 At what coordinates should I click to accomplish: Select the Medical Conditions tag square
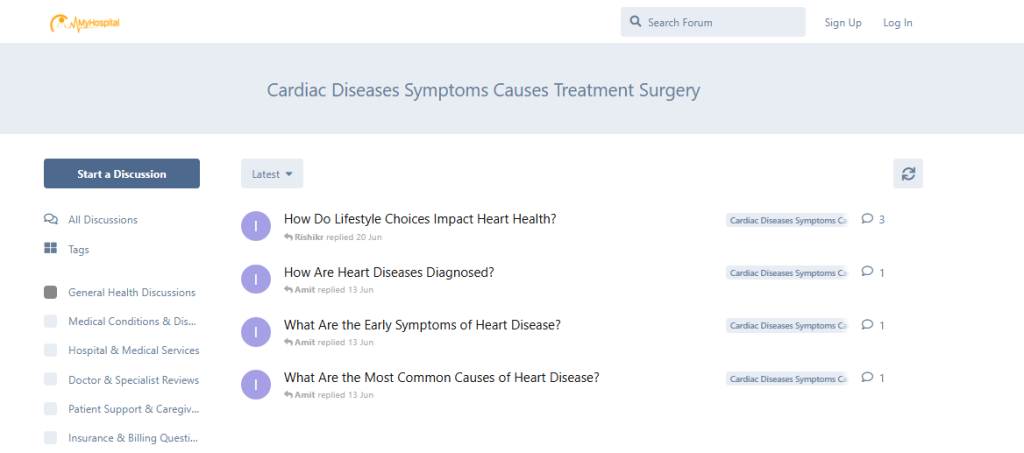pos(50,321)
